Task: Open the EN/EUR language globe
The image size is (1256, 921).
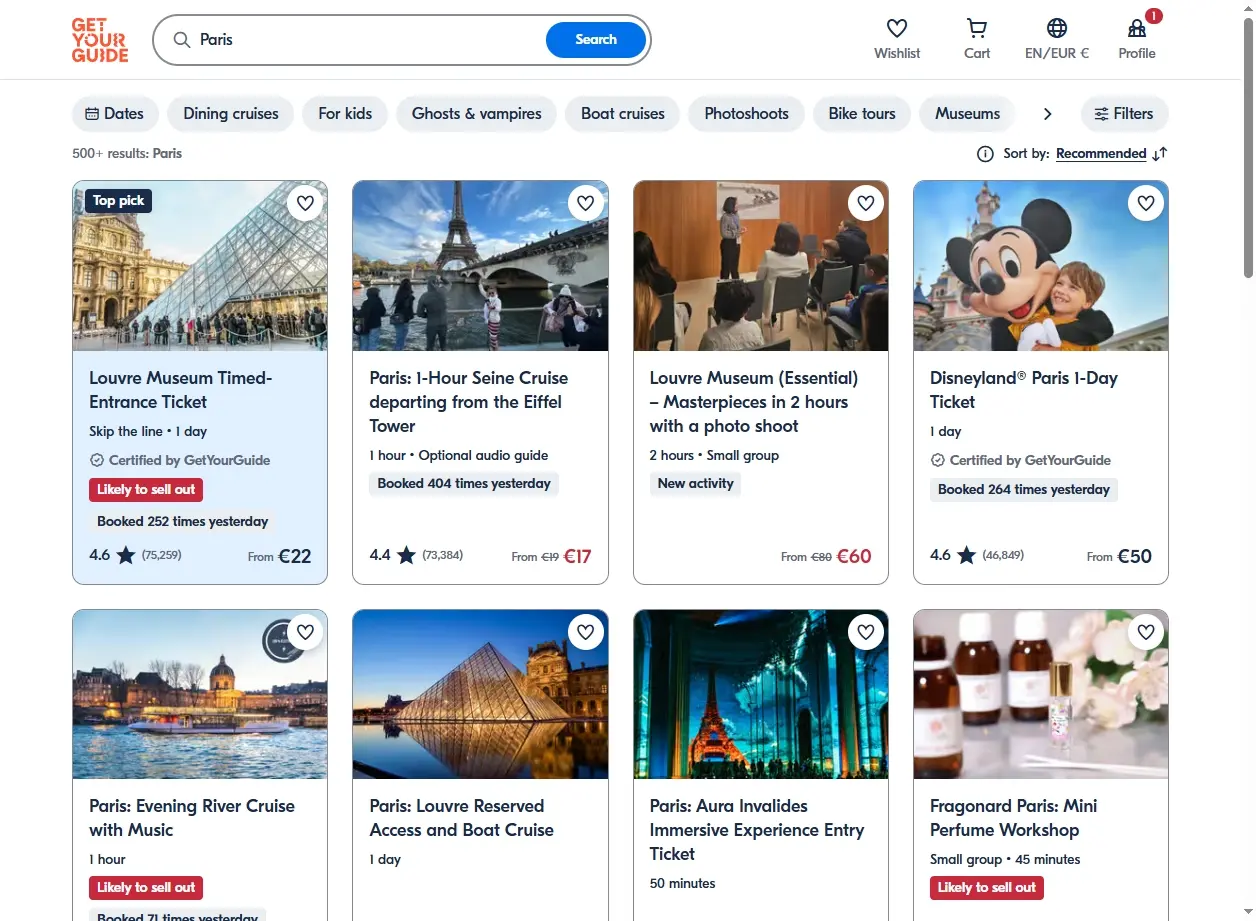Action: click(1057, 28)
